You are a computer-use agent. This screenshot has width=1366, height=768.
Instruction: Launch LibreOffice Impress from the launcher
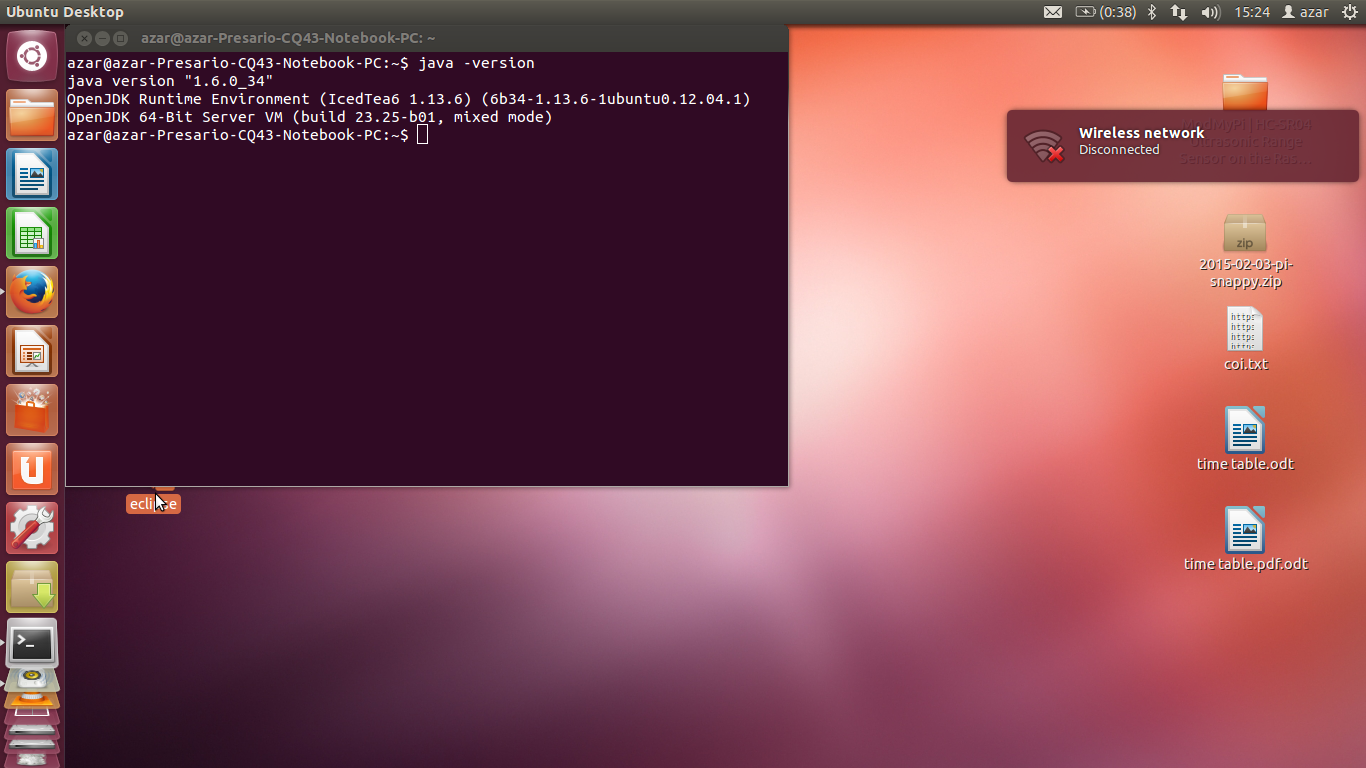coord(32,351)
